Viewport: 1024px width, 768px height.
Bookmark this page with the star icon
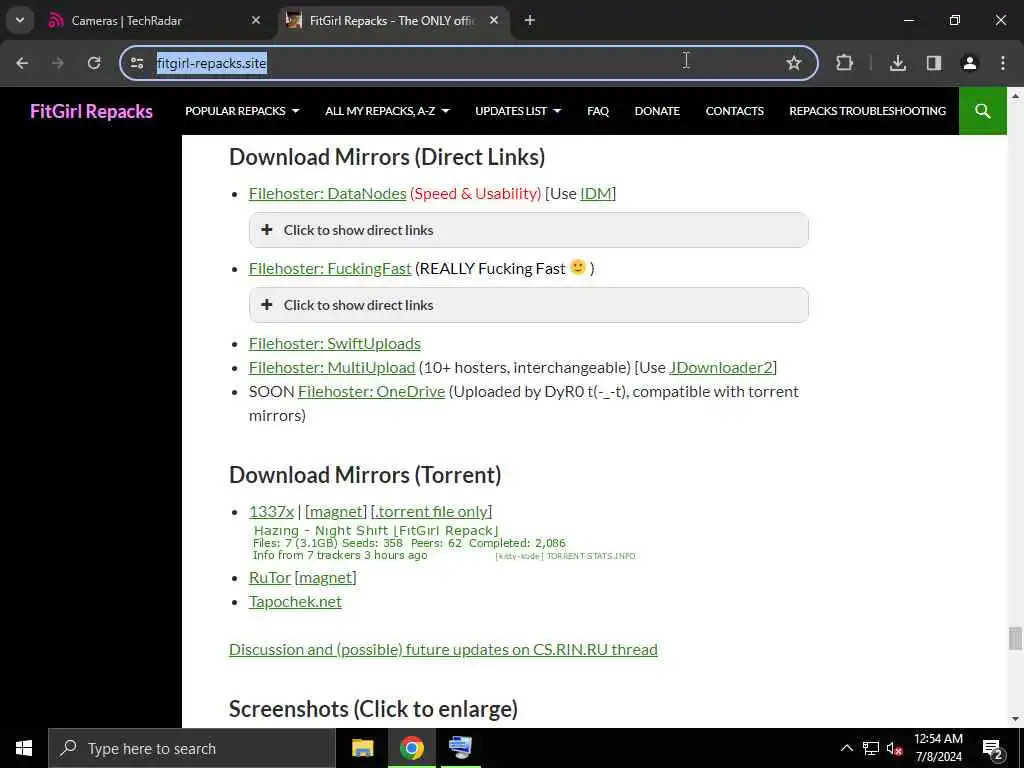[x=793, y=63]
